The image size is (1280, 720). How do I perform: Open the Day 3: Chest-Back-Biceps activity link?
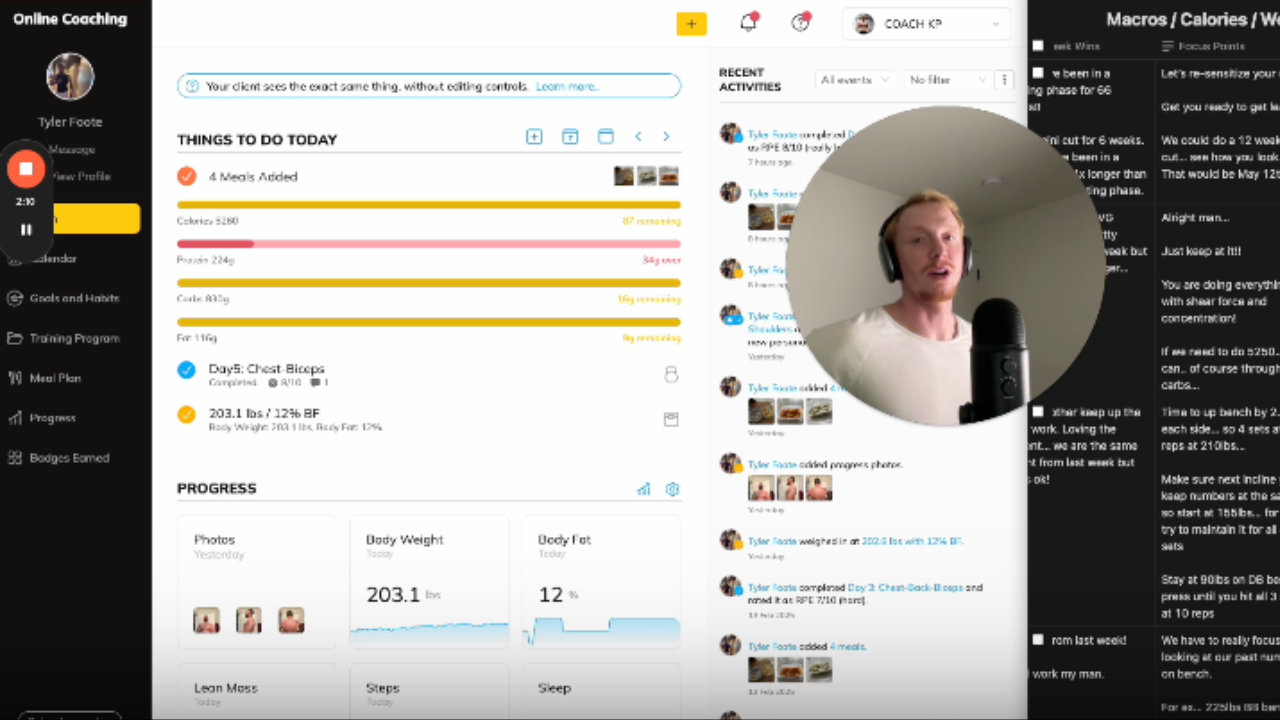906,588
